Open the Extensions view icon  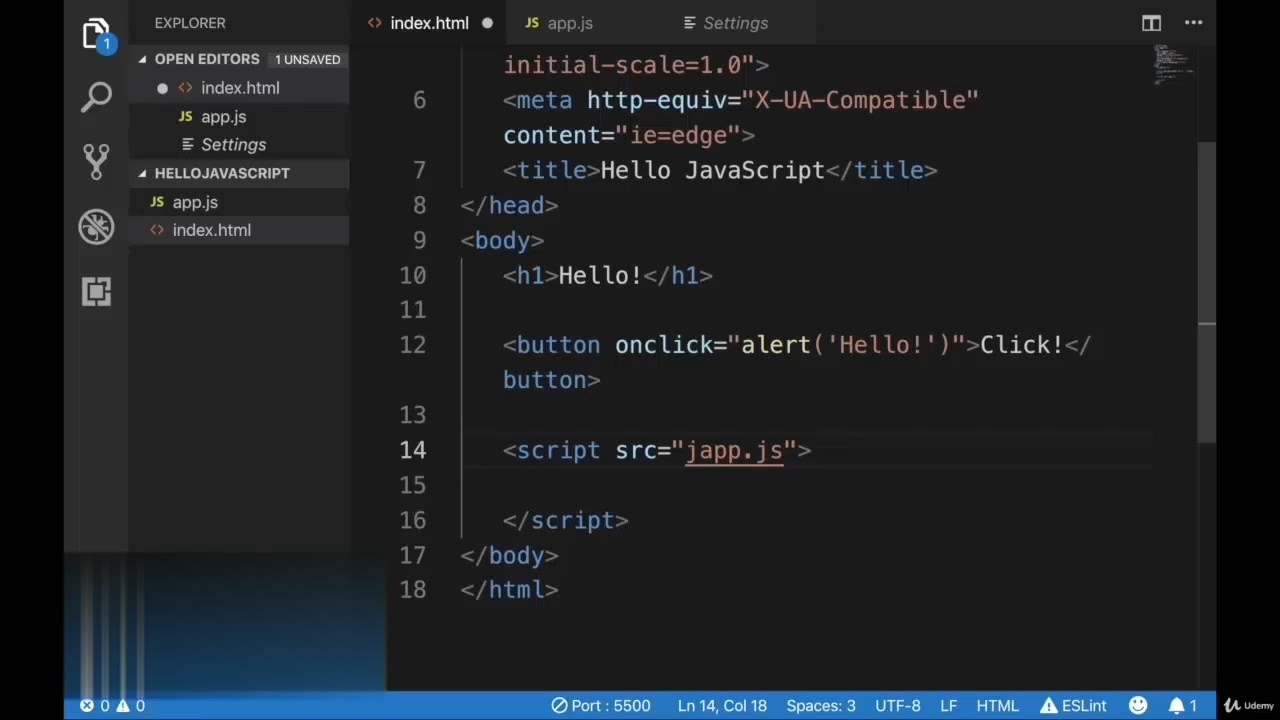coord(96,292)
